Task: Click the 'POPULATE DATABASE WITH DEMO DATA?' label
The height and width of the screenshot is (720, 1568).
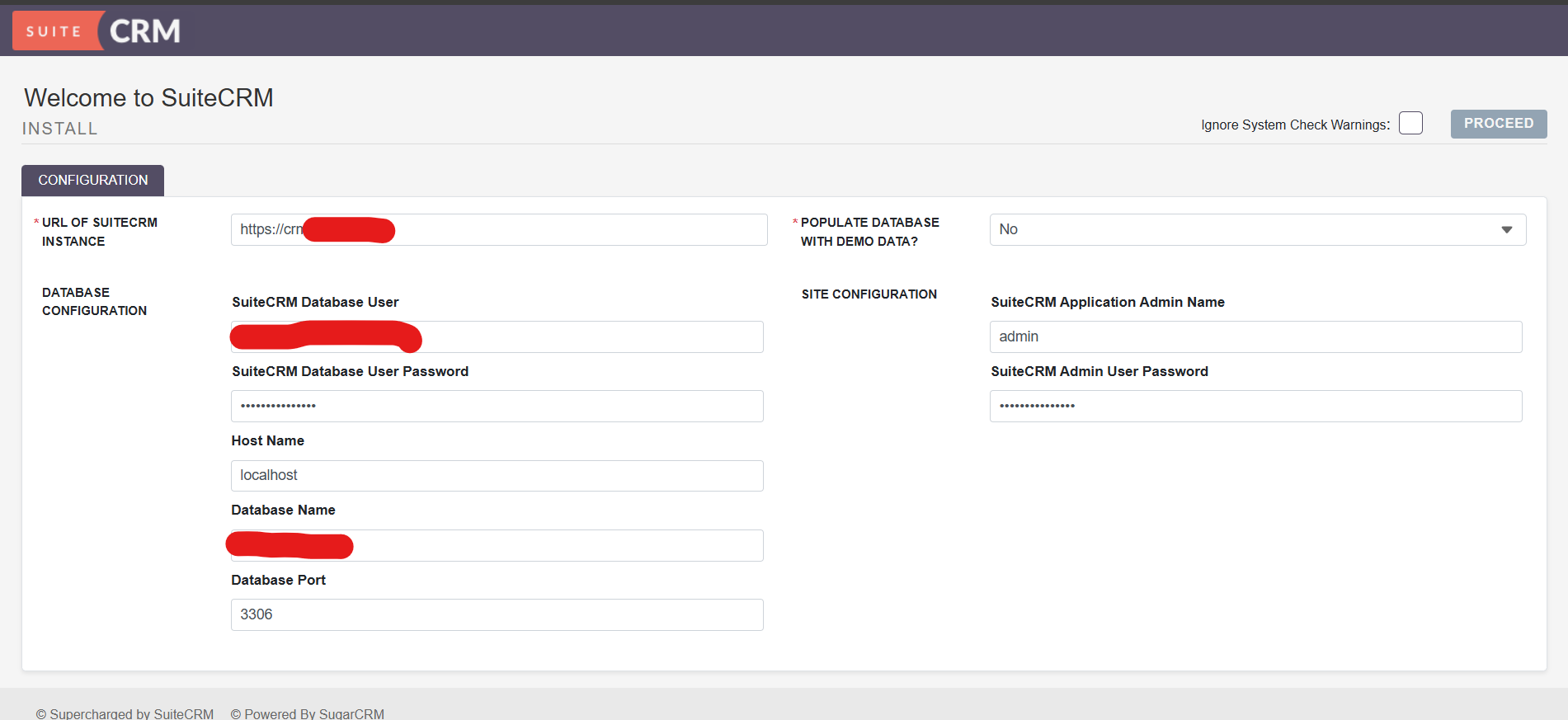Action: click(870, 232)
